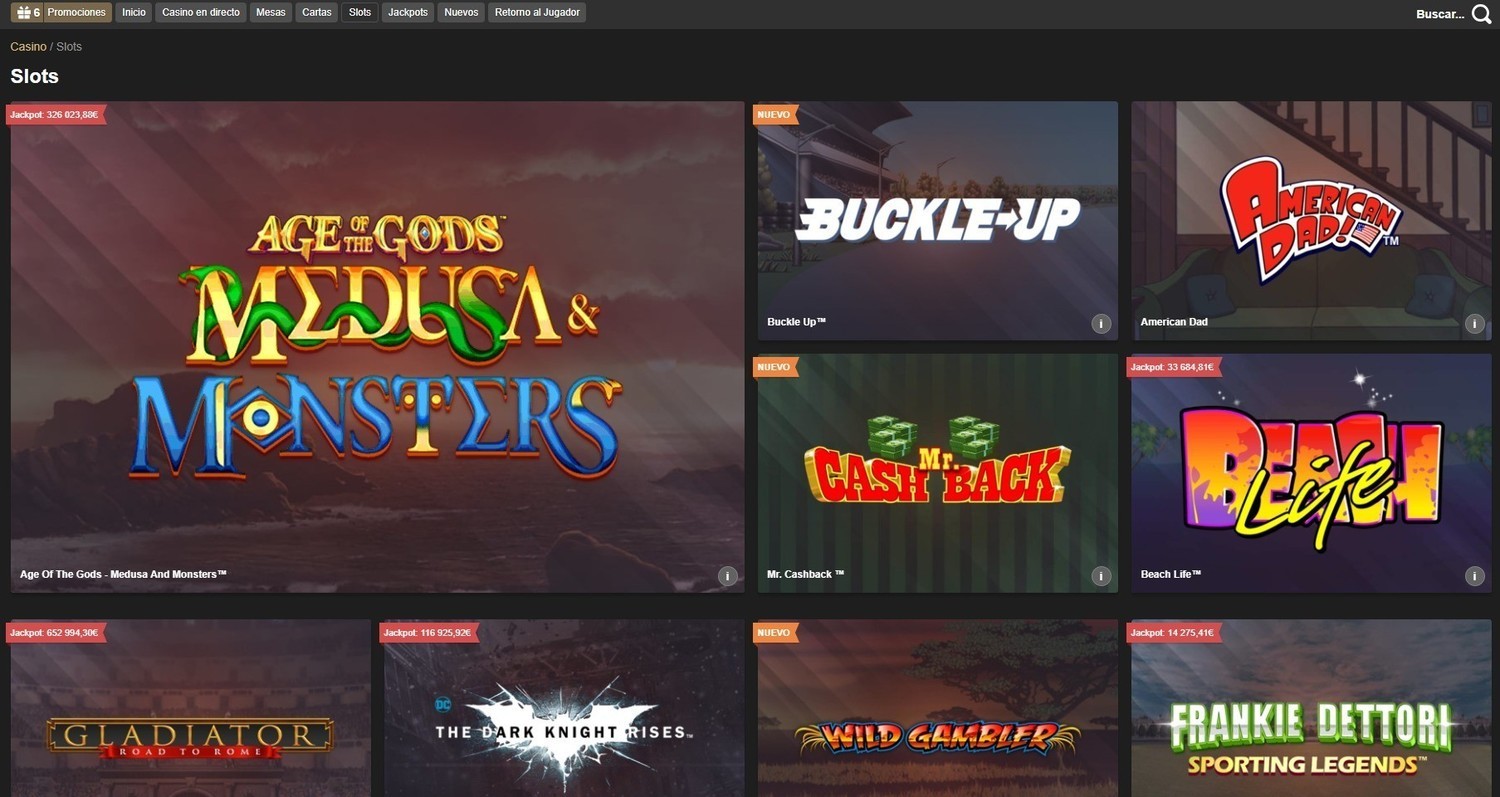Open The Dark Knight Rises game

[x=564, y=708]
